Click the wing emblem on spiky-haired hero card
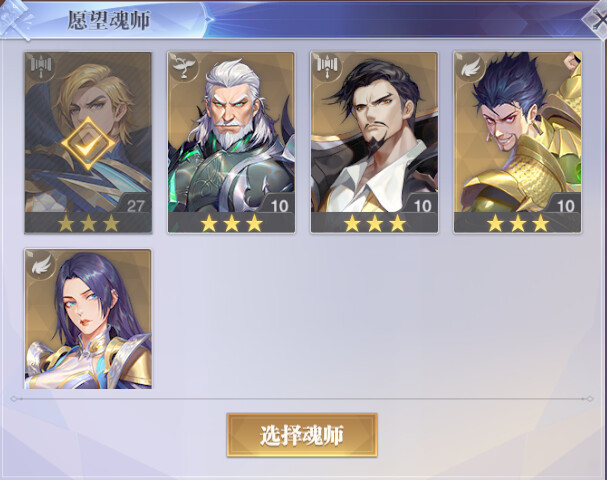Image resolution: width=607 pixels, height=480 pixels. click(x=471, y=66)
